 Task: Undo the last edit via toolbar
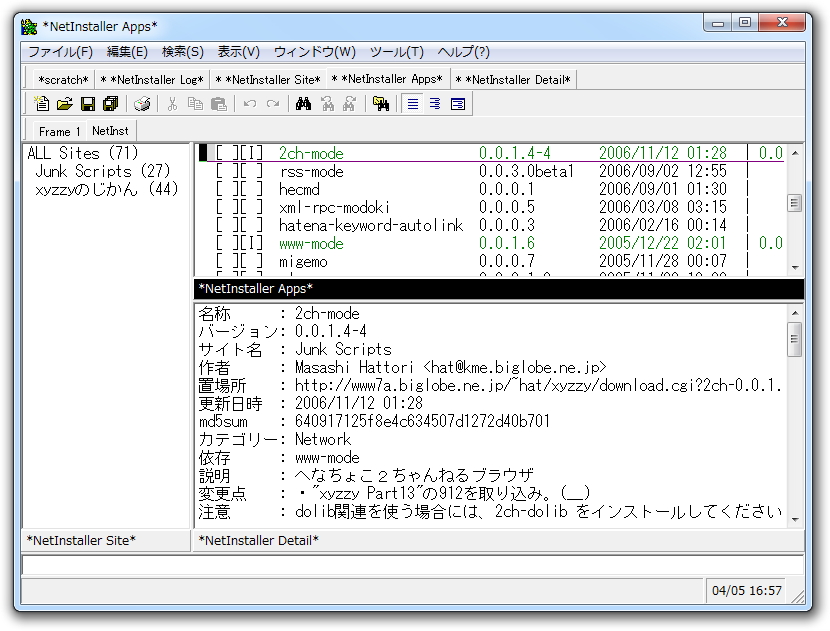[248, 103]
